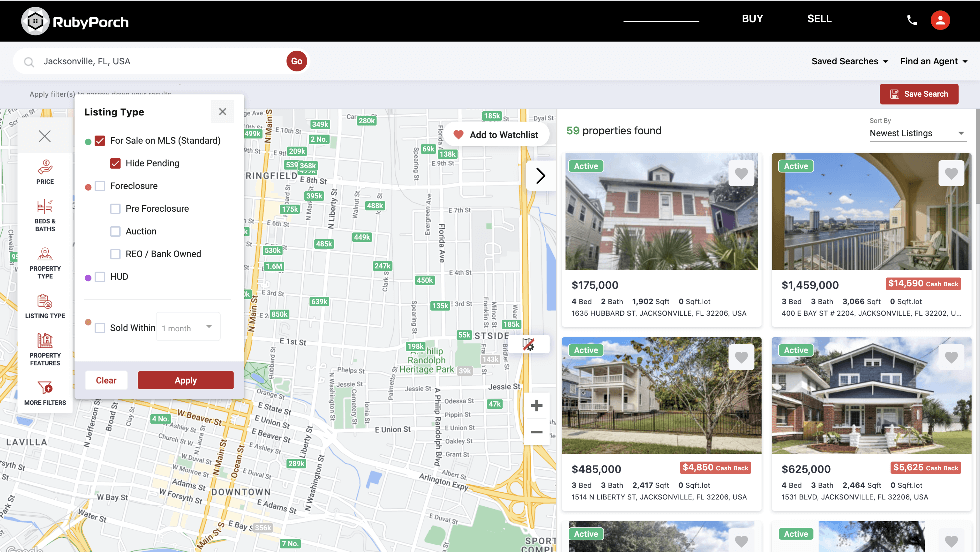The width and height of the screenshot is (980, 552).
Task: Check the Auction option
Action: point(115,231)
